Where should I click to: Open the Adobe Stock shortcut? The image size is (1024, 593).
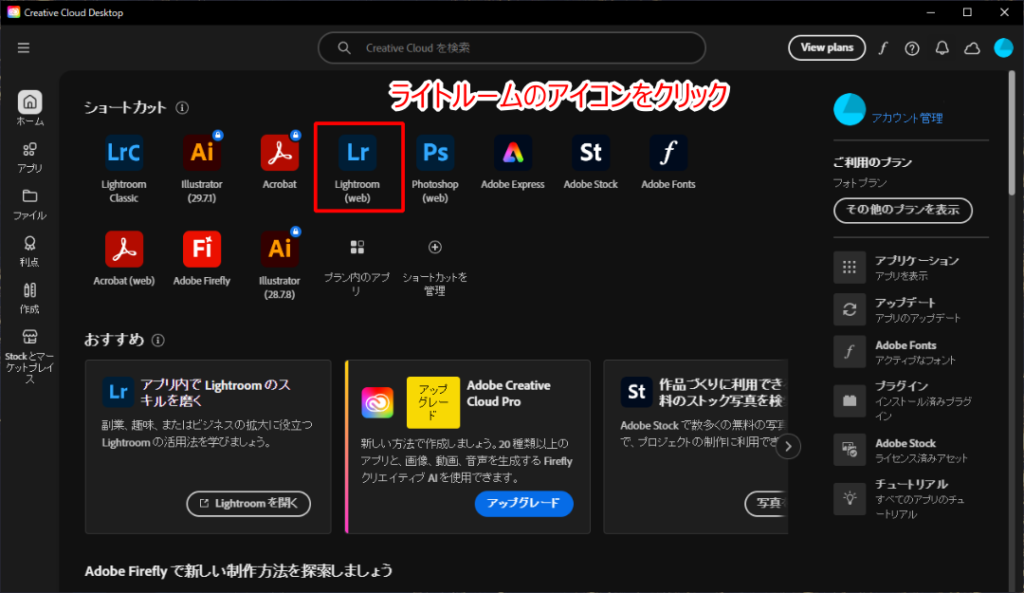pyautogui.click(x=590, y=162)
